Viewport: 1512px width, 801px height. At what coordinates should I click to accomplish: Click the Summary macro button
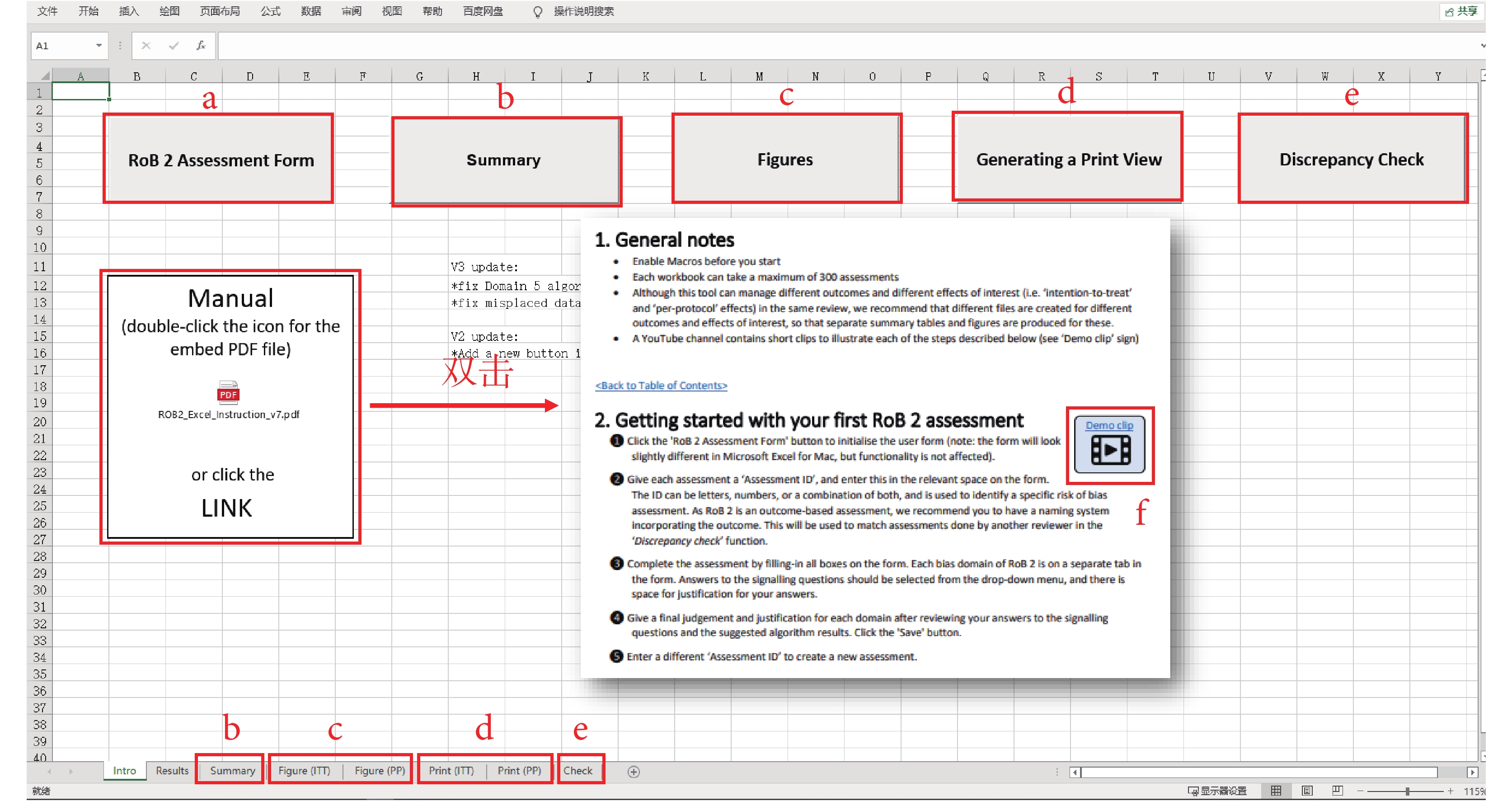point(505,160)
